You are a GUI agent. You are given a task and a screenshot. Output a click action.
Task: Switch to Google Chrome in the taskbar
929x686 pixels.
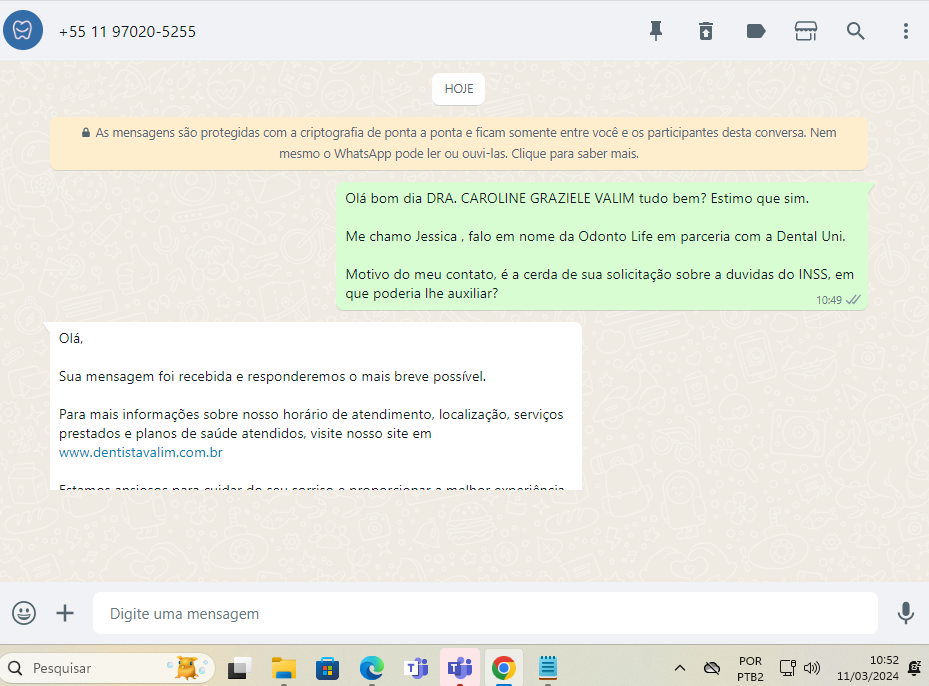click(x=504, y=668)
